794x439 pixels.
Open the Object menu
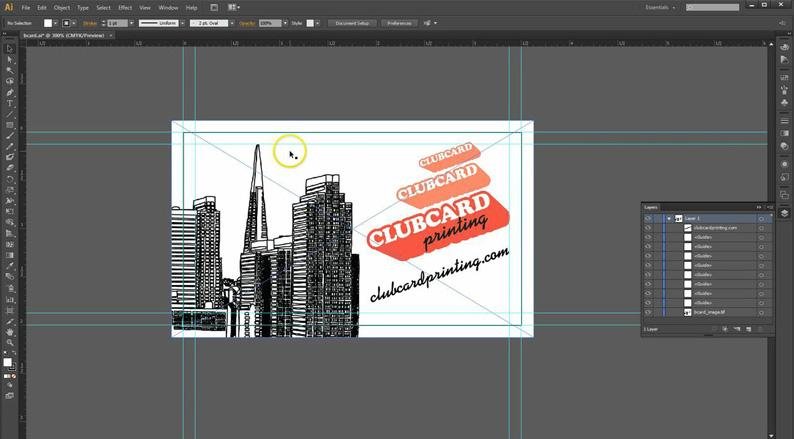pyautogui.click(x=60, y=7)
